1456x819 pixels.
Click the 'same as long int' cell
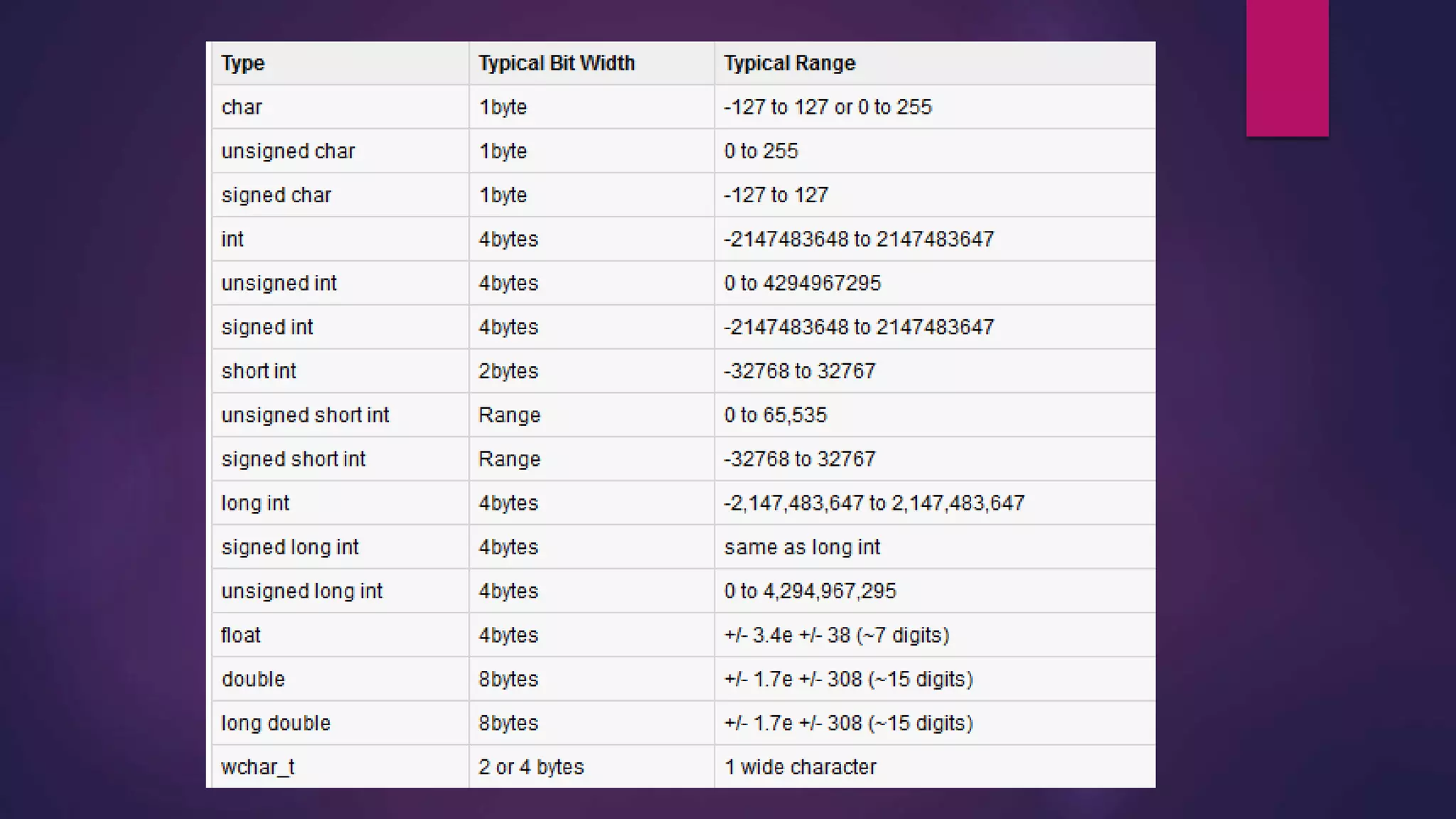point(802,547)
